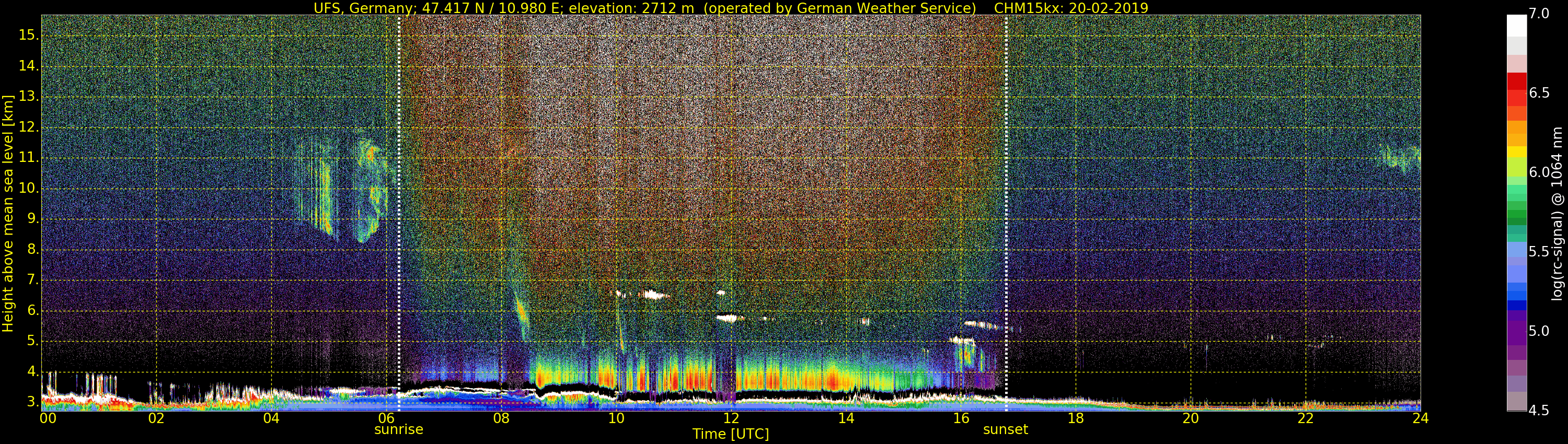The height and width of the screenshot is (444, 1568).
Task: Click the time tick label '10' on time axis
Action: pyautogui.click(x=616, y=418)
